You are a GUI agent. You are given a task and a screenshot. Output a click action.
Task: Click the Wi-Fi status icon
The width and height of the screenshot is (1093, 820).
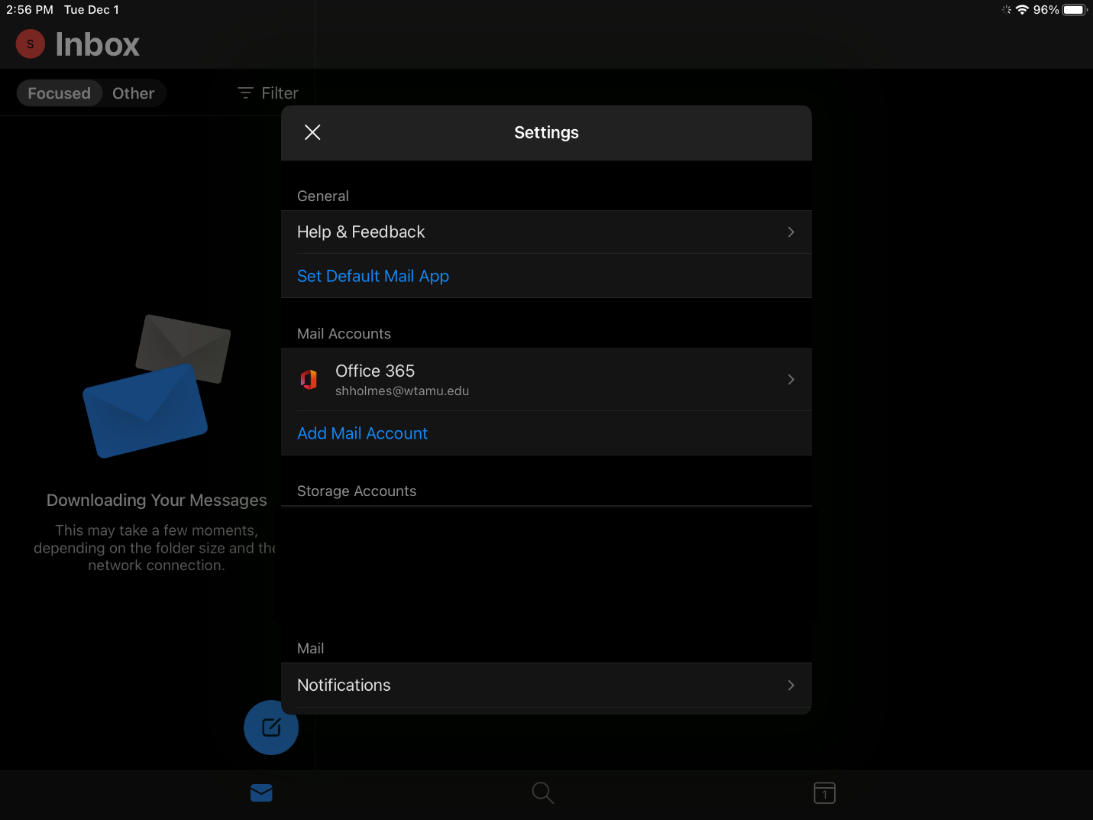tap(1022, 10)
